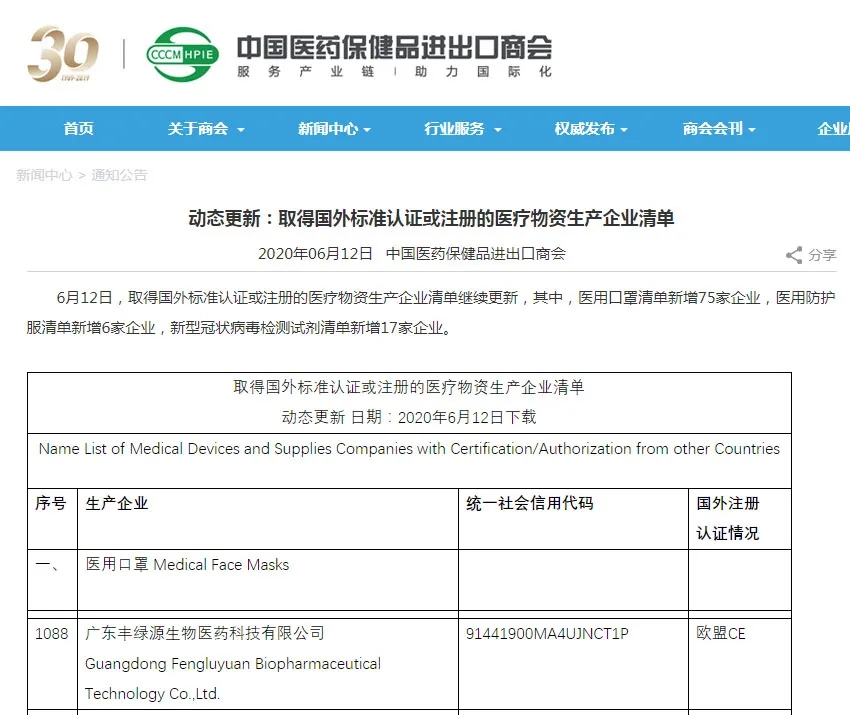Click 'Guangdong Fengluyuan Biopharmaceutical' text
The width and height of the screenshot is (850, 715).
[x=233, y=664]
